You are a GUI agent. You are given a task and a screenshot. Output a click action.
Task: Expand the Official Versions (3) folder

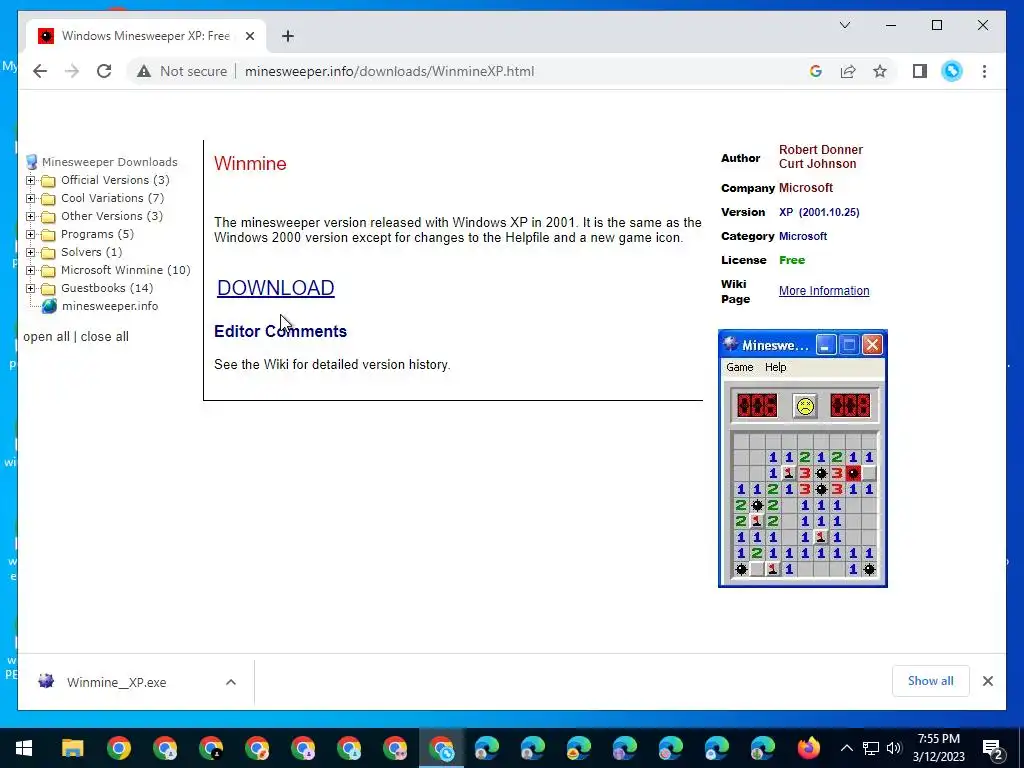tap(30, 180)
